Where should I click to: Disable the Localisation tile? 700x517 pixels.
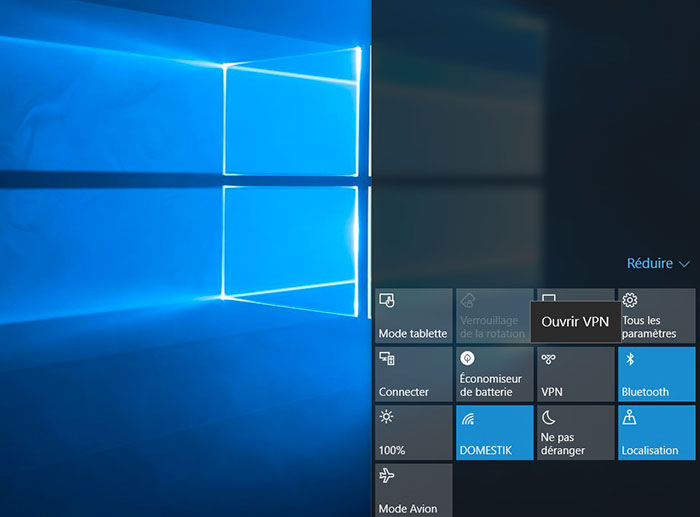click(657, 433)
